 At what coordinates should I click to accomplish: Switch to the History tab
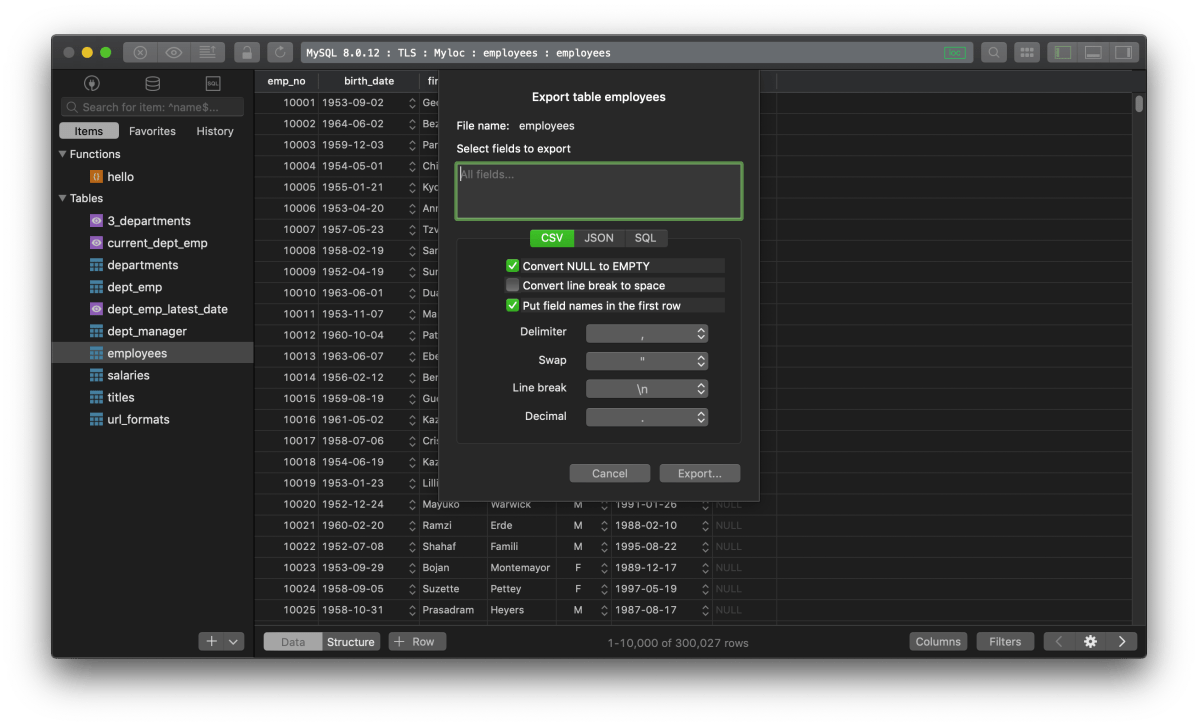click(215, 131)
